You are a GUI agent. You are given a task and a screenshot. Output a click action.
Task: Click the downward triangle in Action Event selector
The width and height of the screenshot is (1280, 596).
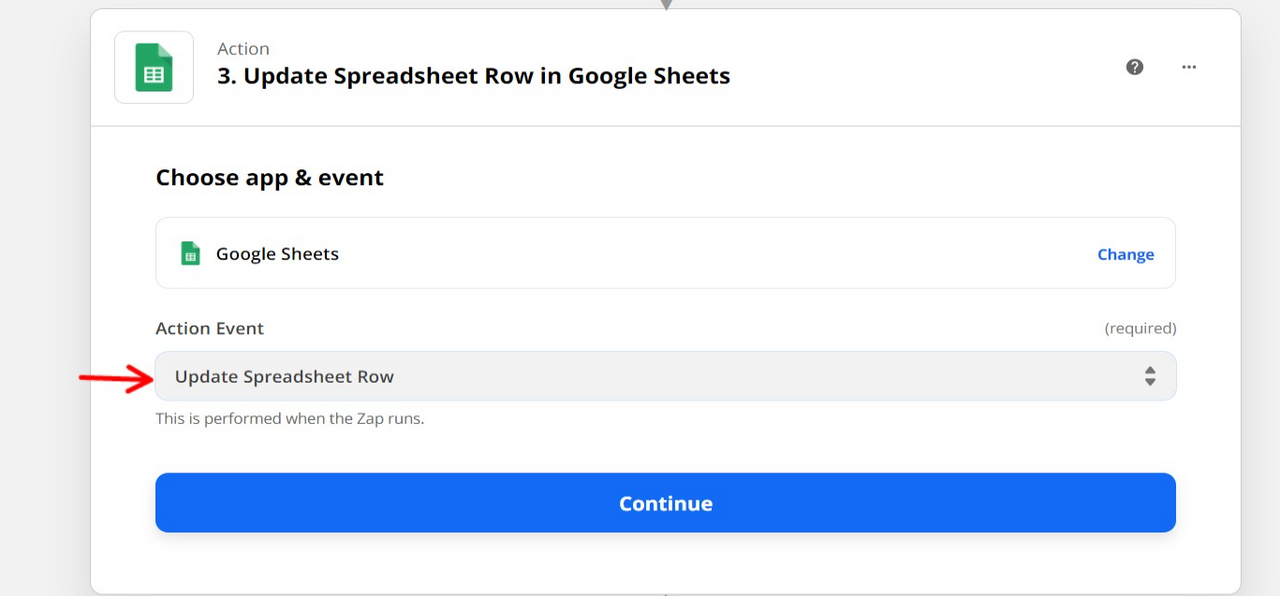[x=1150, y=382]
